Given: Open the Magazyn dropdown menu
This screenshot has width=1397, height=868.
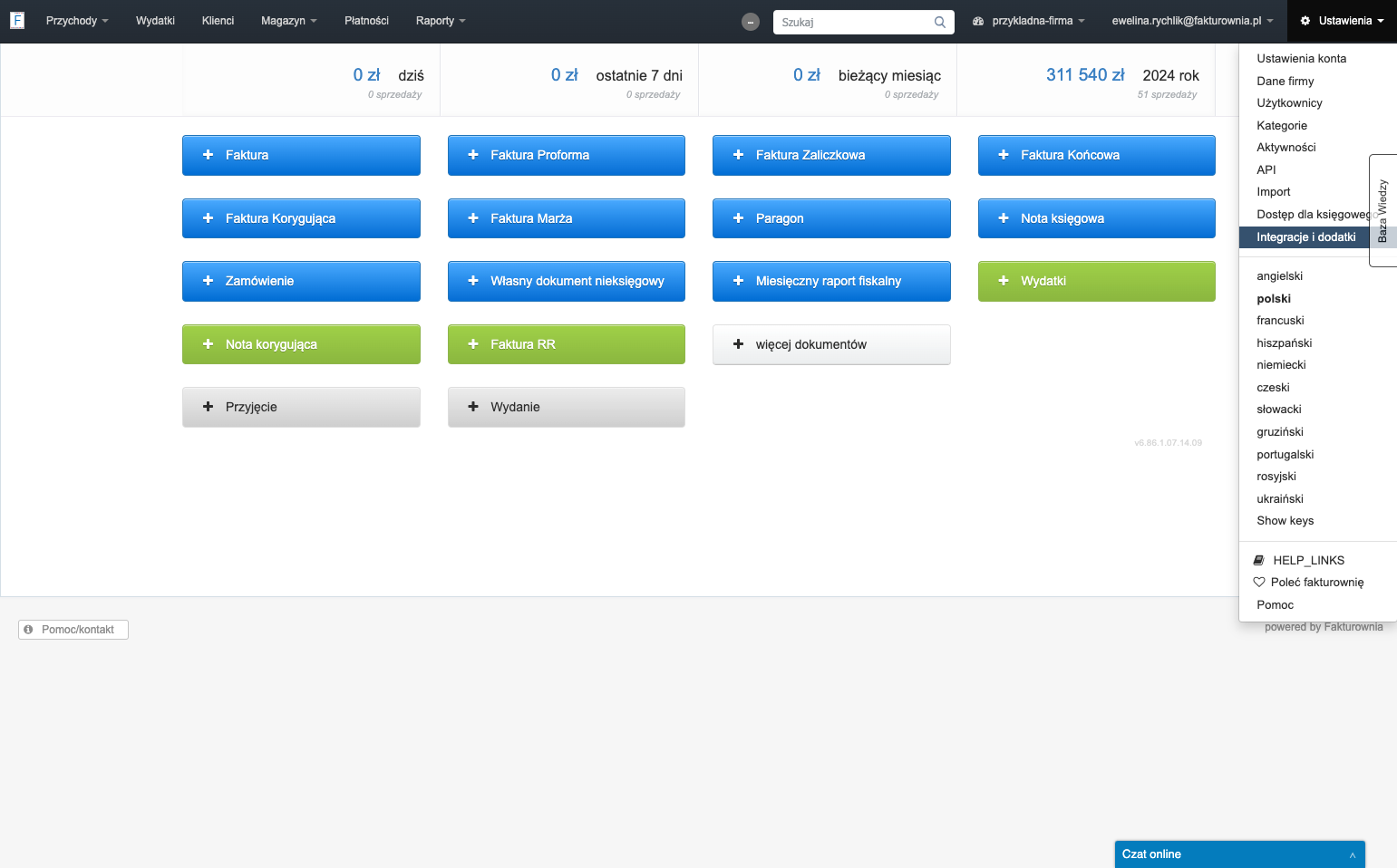Looking at the screenshot, I should pos(288,21).
